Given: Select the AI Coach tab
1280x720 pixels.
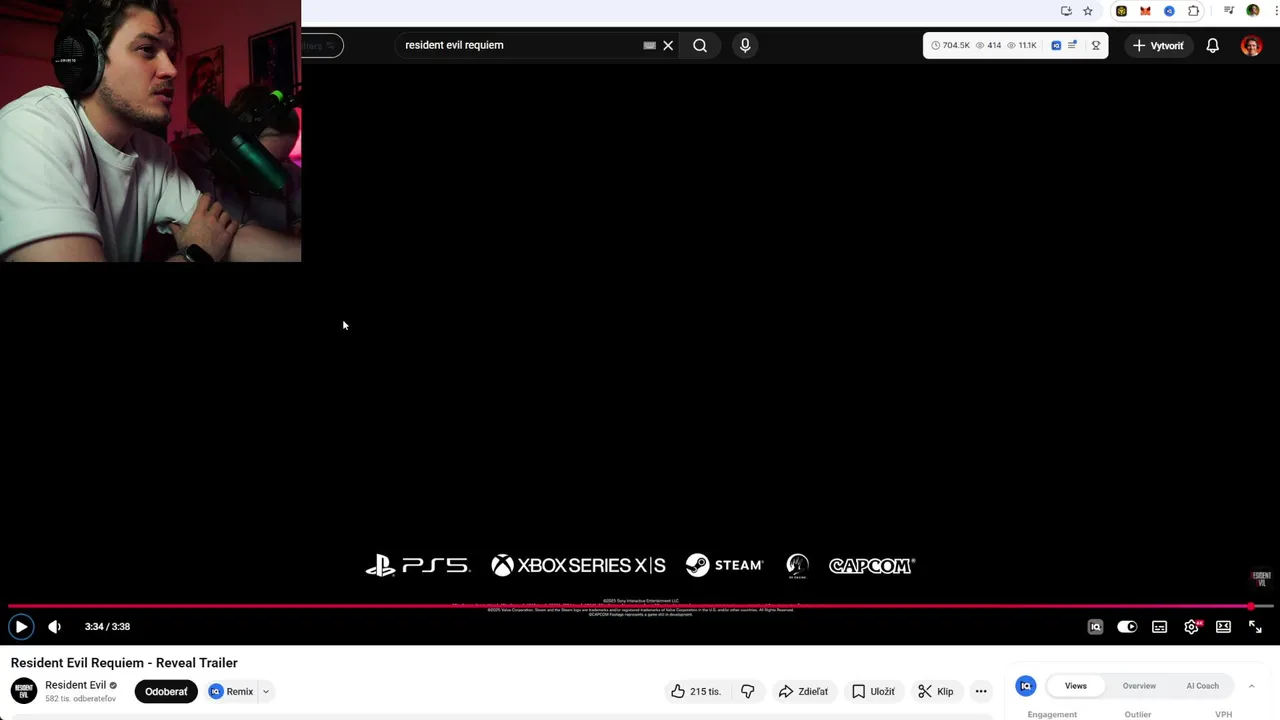Looking at the screenshot, I should click(1202, 686).
